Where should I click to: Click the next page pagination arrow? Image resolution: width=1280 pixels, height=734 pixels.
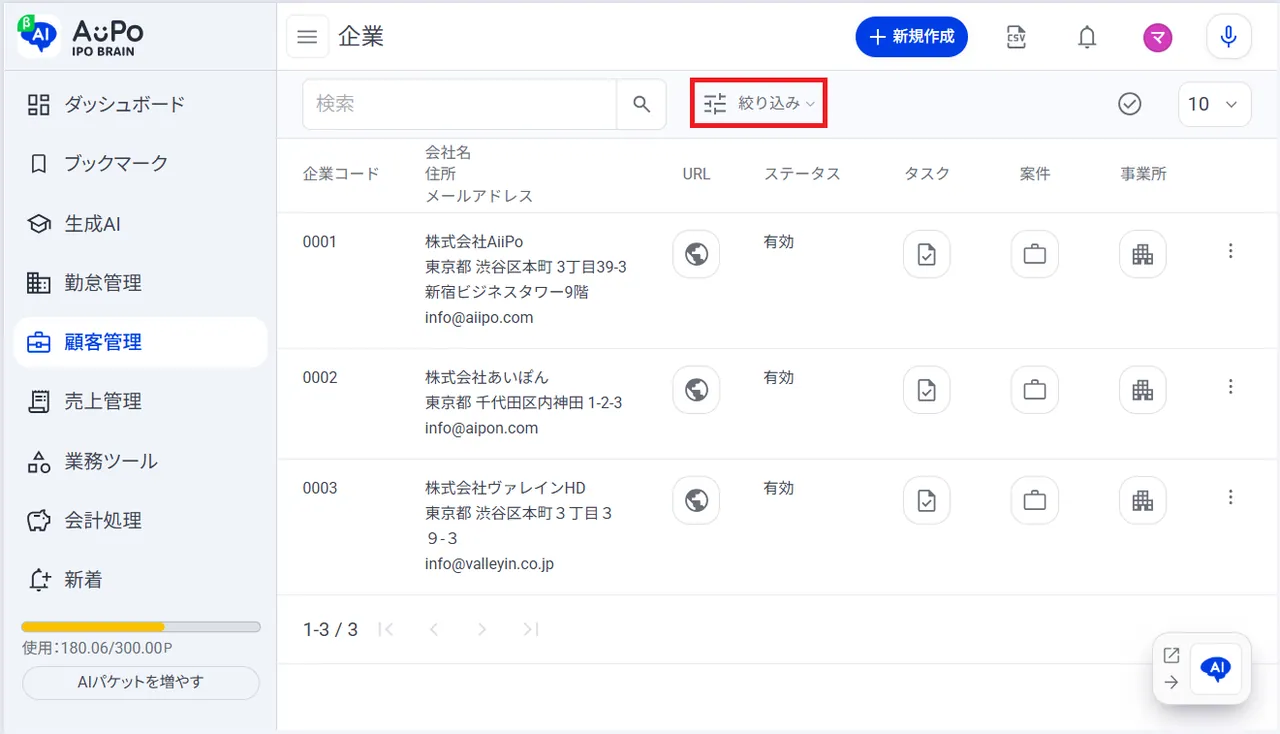tap(482, 629)
